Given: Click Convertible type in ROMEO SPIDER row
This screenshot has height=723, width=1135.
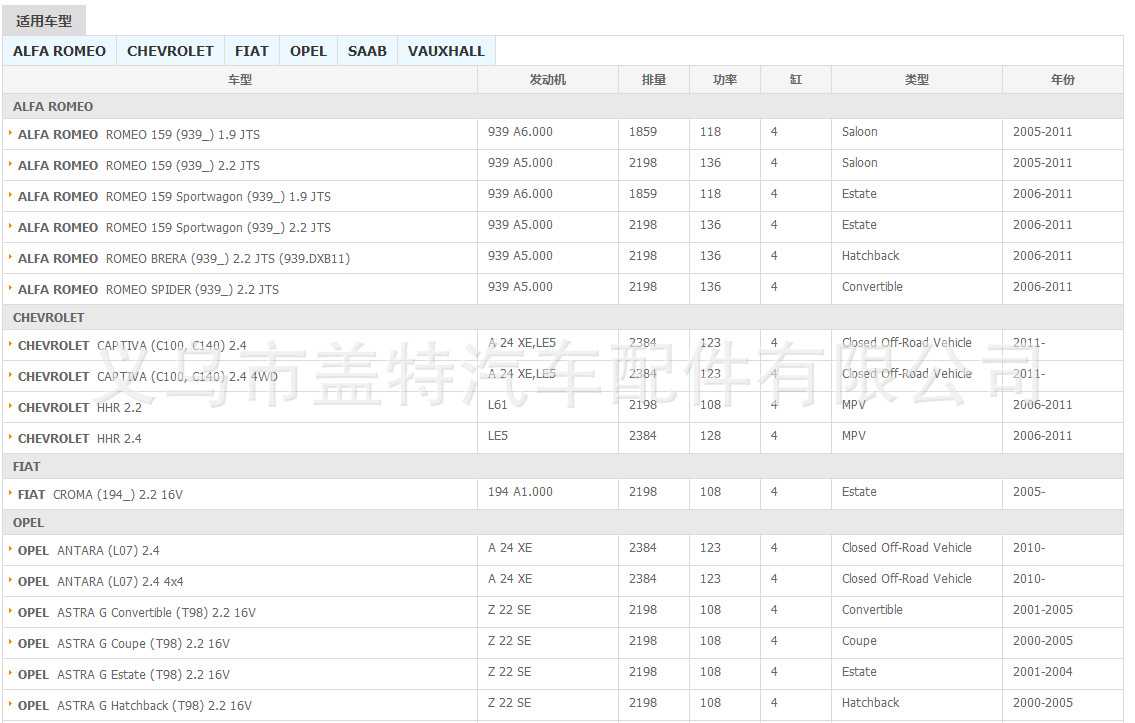Looking at the screenshot, I should [872, 287].
